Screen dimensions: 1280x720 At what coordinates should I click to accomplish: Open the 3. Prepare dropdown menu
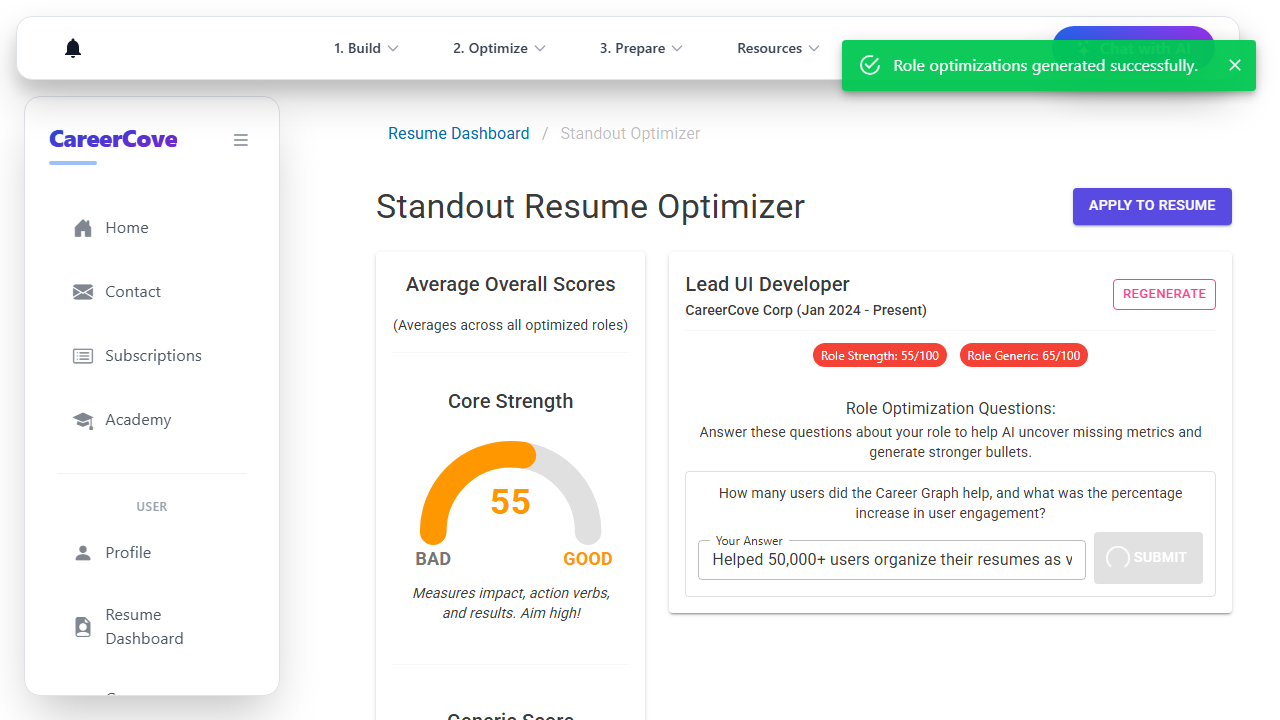point(641,48)
